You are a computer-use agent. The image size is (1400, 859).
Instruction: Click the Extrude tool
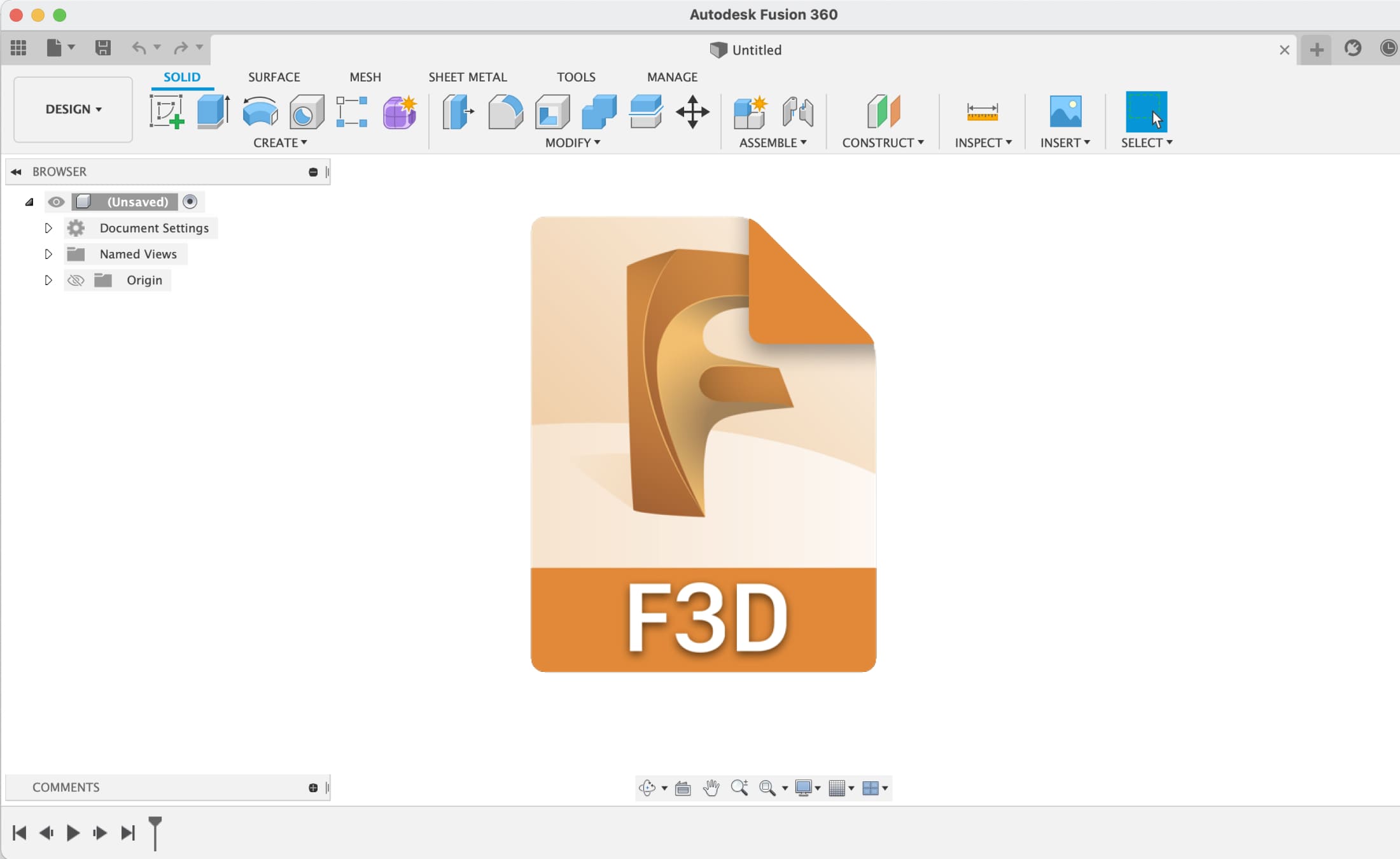pyautogui.click(x=214, y=110)
